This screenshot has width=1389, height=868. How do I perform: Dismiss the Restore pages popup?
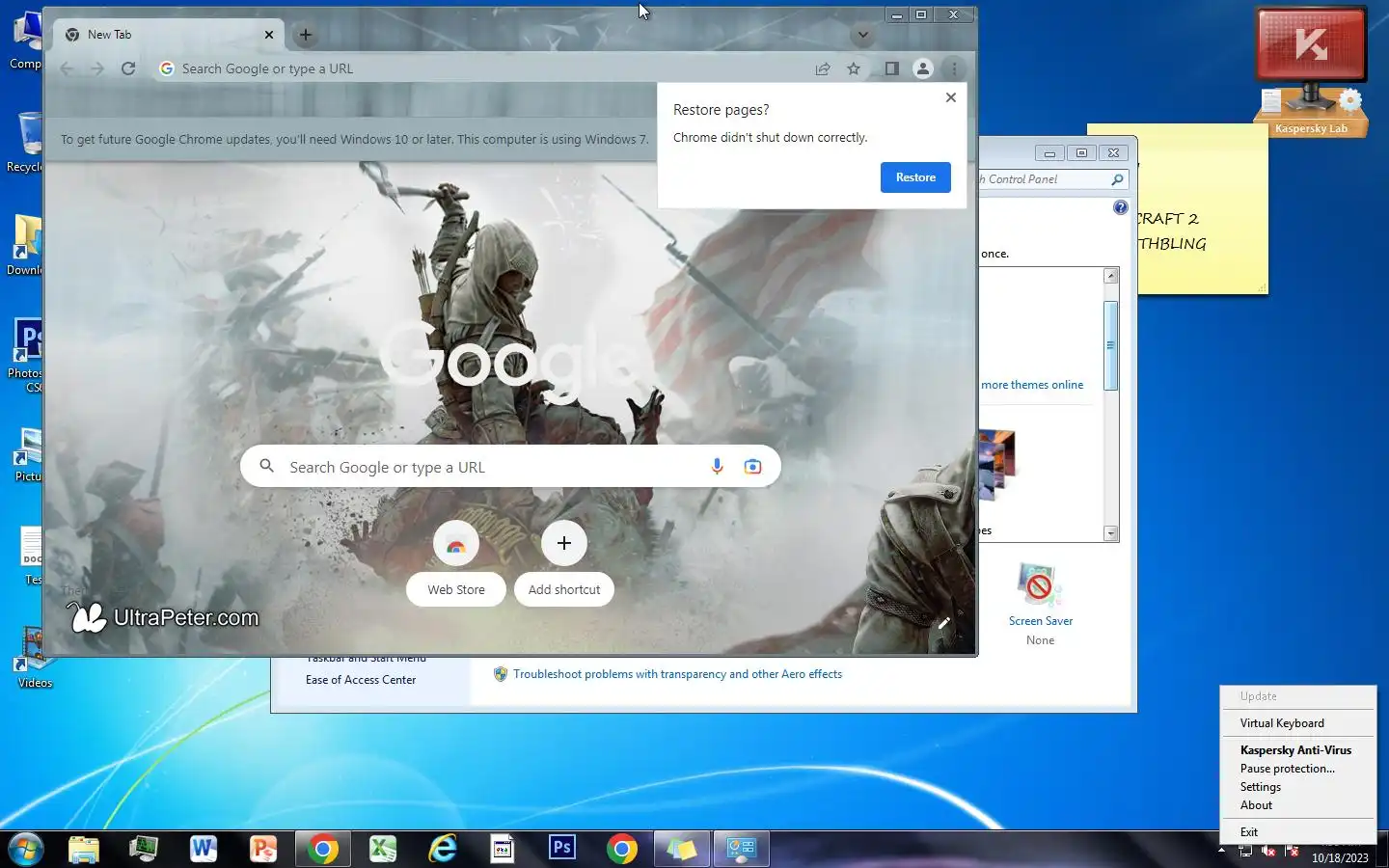951,97
